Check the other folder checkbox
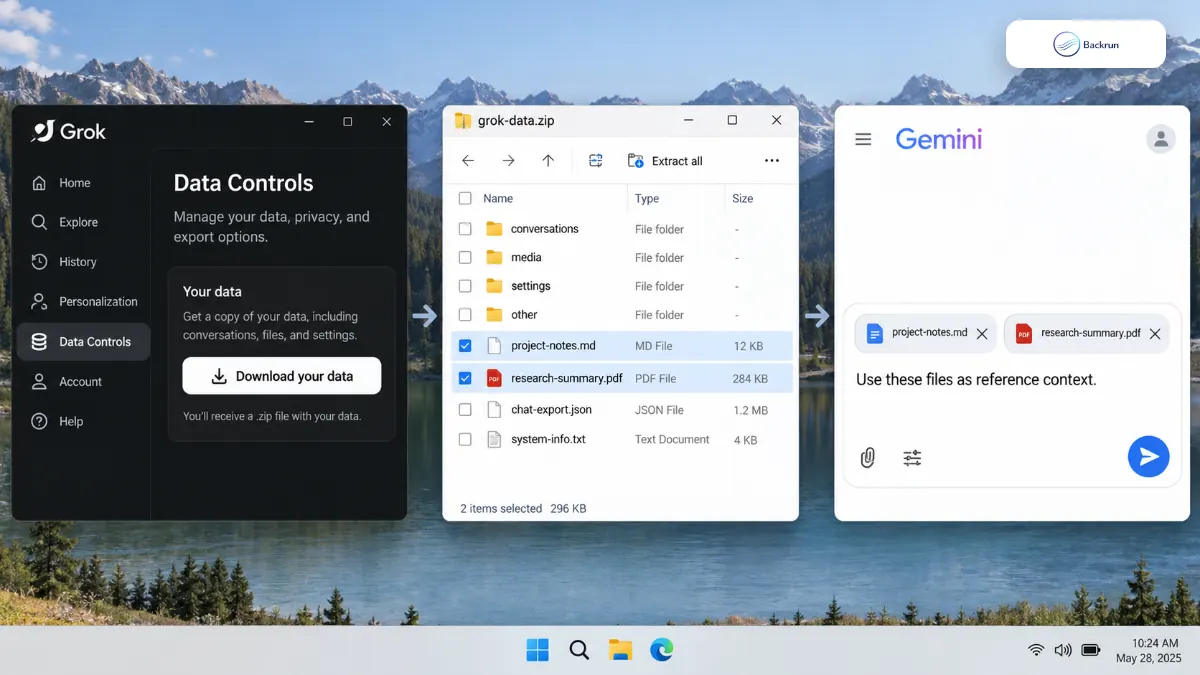Screen dimensions: 1200x675 465,314
